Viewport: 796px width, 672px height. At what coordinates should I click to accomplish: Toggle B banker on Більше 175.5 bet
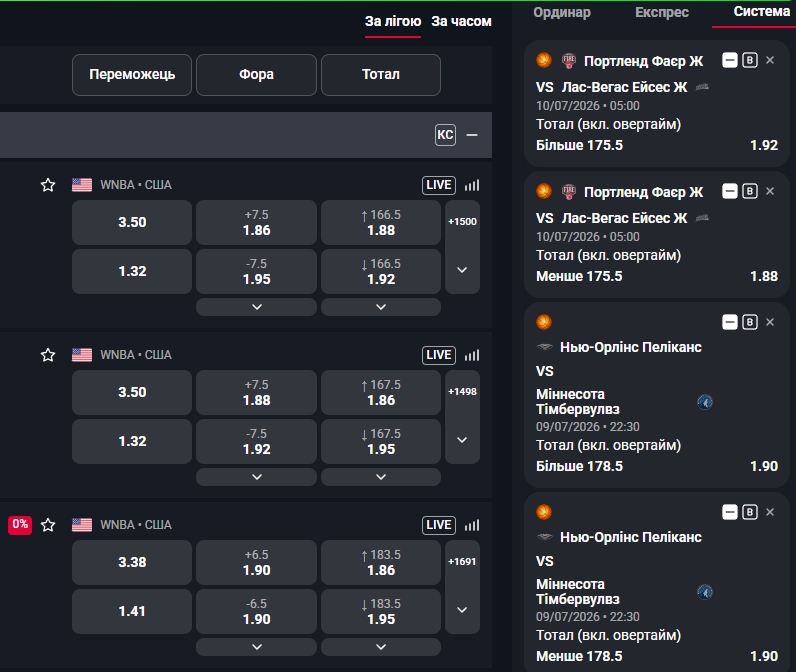(x=750, y=60)
